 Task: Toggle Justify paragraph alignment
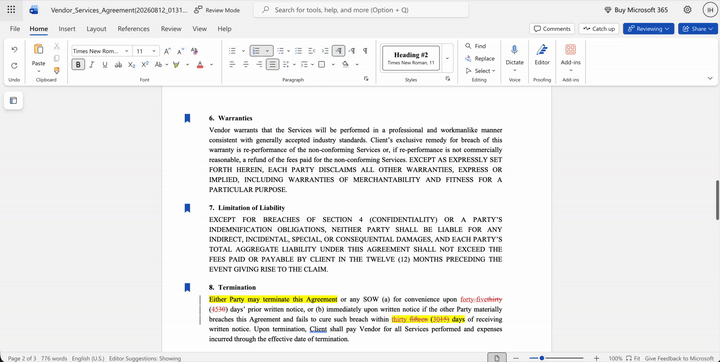pyautogui.click(x=273, y=65)
